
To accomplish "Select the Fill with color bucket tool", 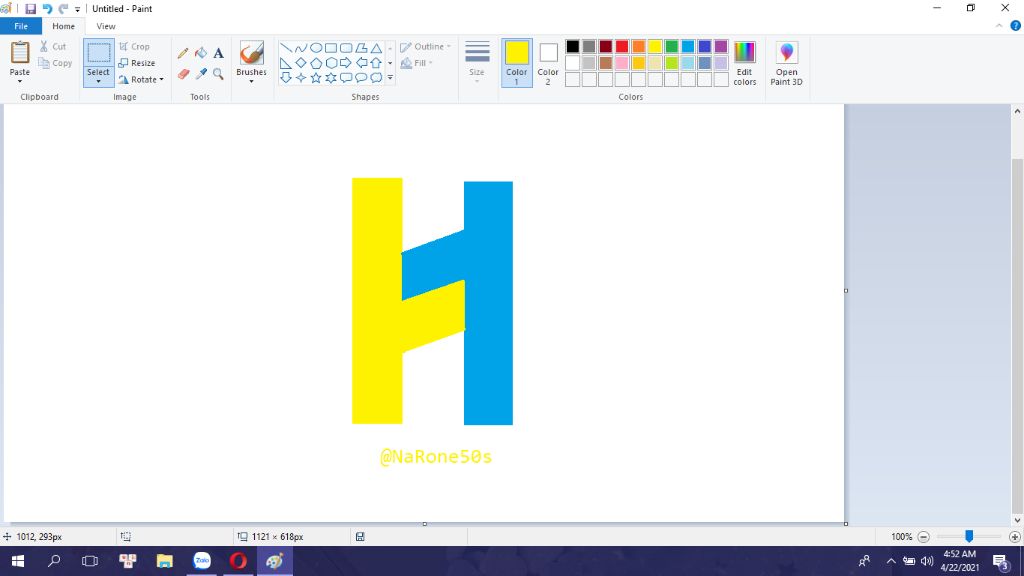I will coord(201,54).
